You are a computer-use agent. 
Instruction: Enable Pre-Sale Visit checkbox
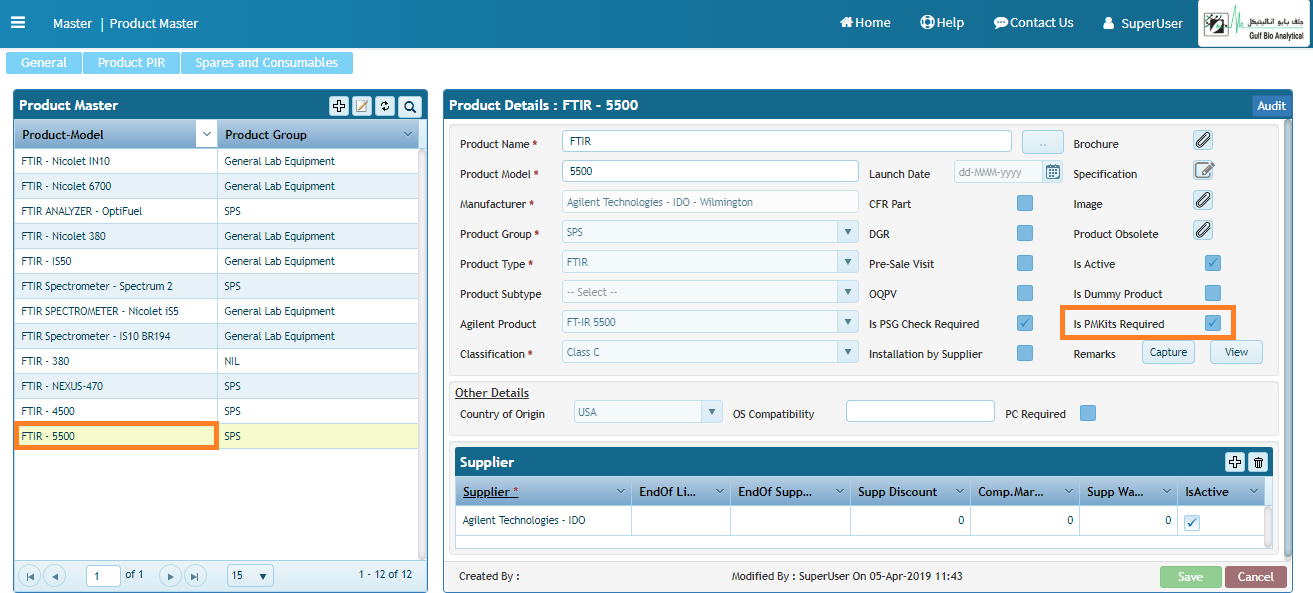tap(1025, 263)
